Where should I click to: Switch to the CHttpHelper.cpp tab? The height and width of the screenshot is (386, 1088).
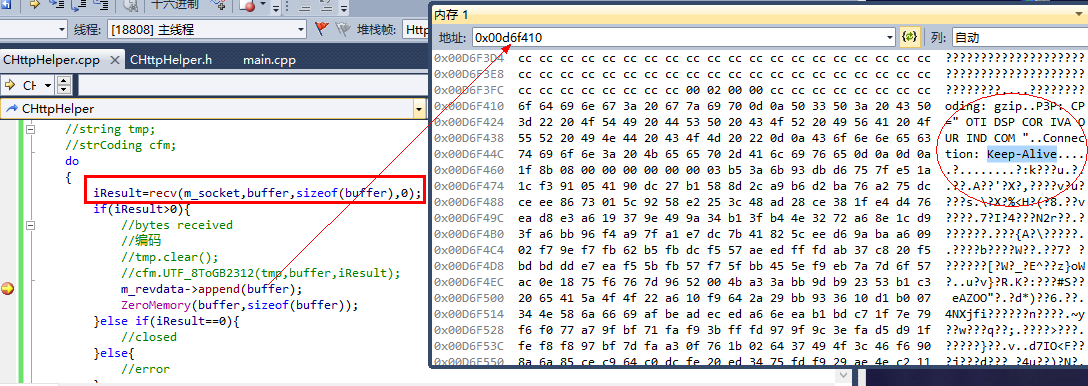coord(52,60)
